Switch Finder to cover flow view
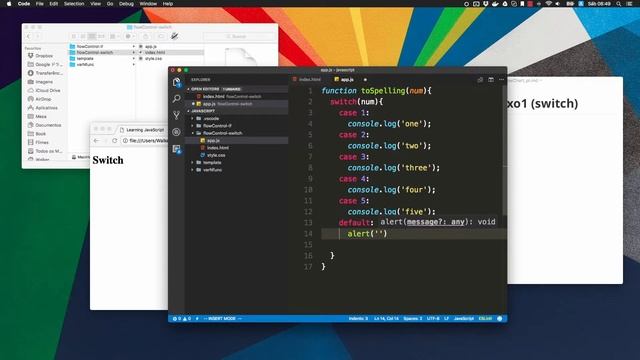 click(101, 36)
